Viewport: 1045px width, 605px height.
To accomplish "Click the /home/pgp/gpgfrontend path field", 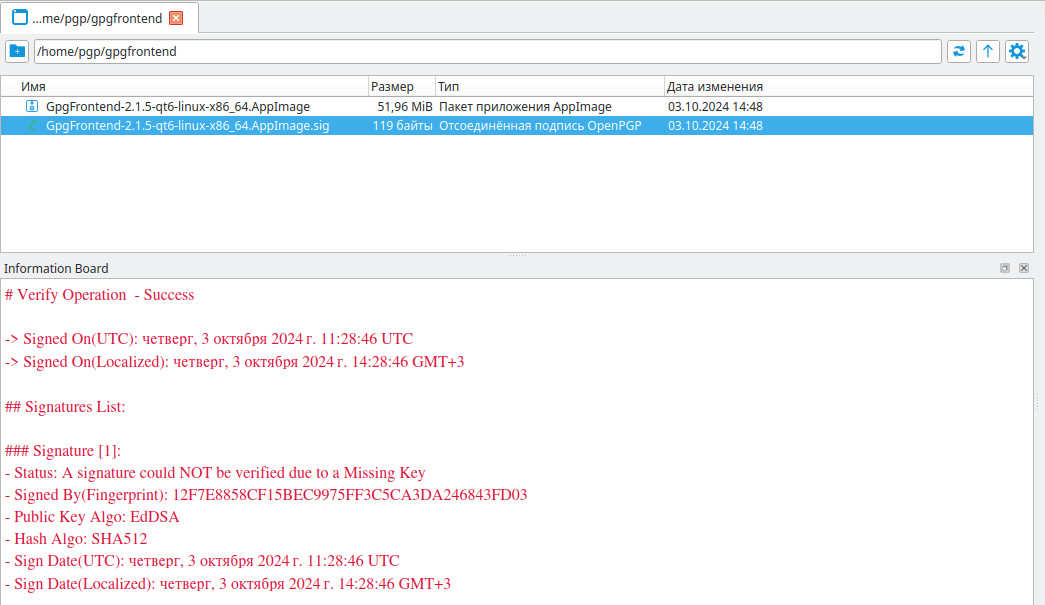I will [487, 51].
